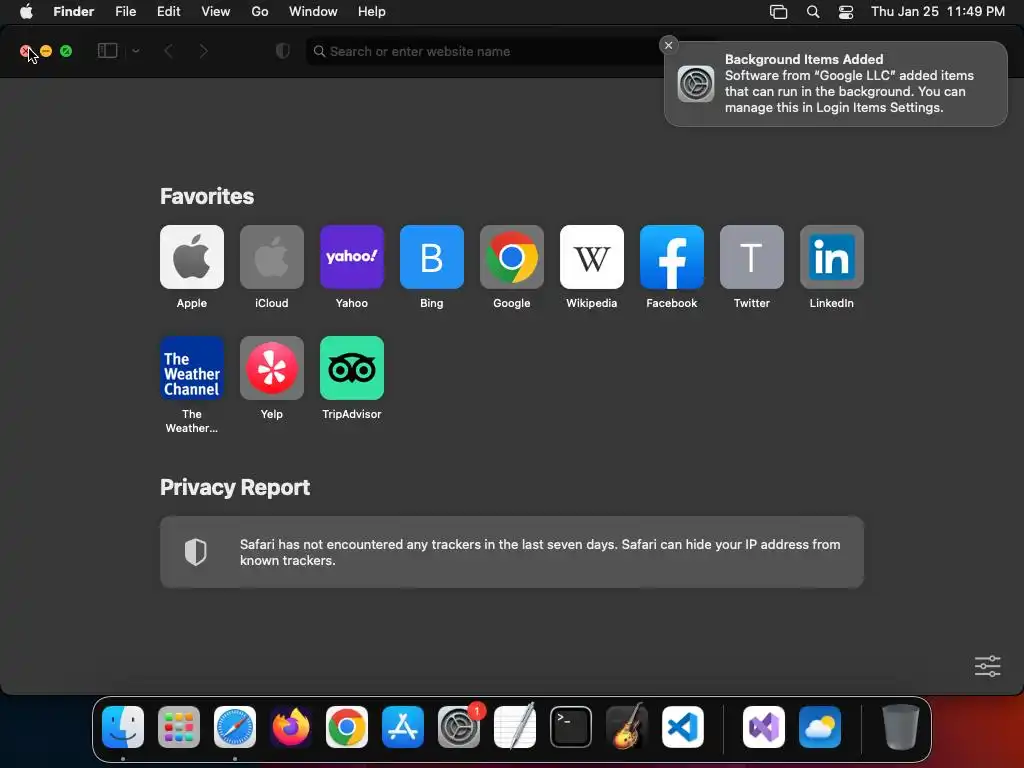Focus the Search or enter website name field
The width and height of the screenshot is (1024, 768).
483,51
